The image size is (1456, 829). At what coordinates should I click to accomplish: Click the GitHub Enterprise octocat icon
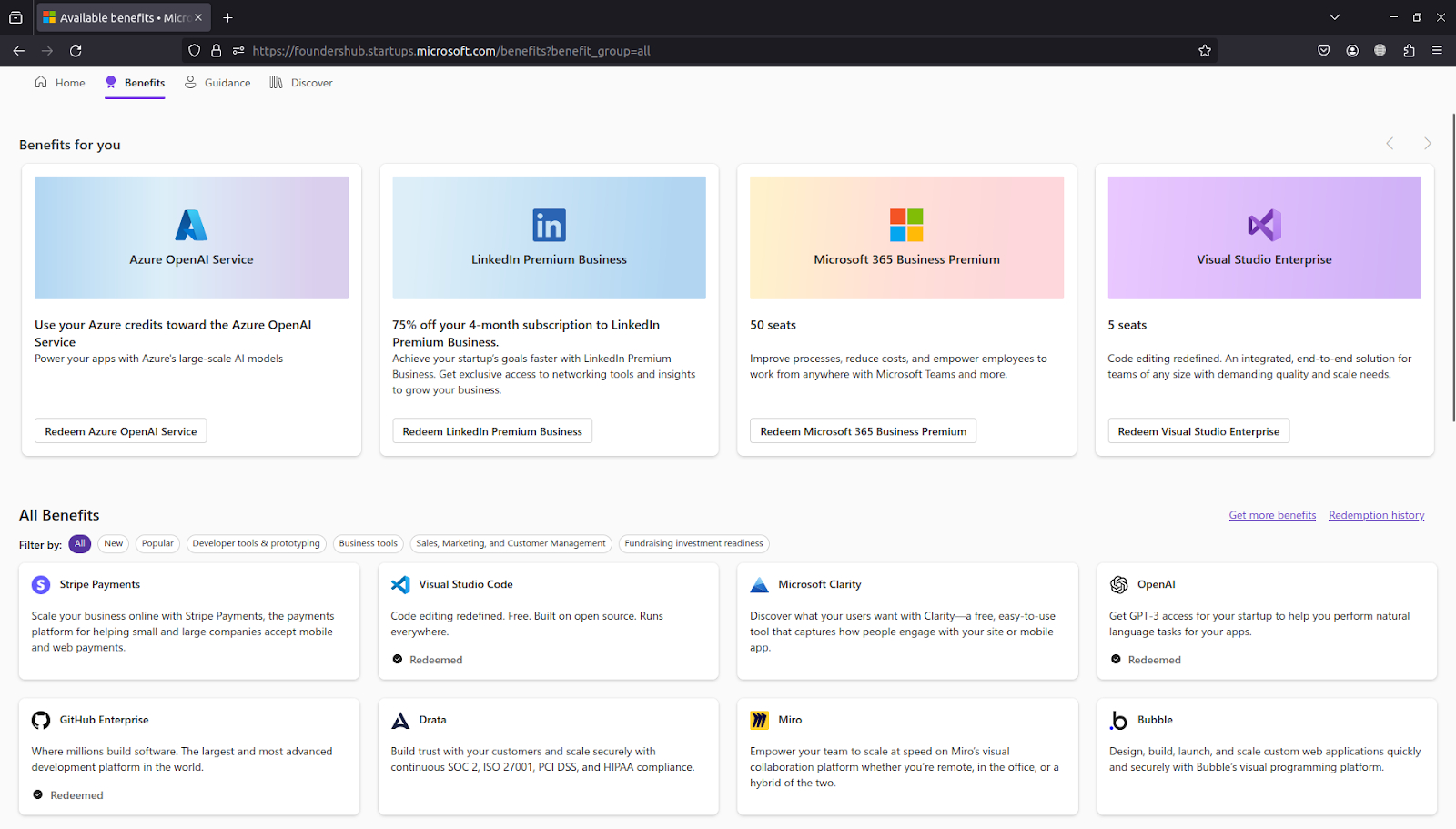[x=41, y=721]
